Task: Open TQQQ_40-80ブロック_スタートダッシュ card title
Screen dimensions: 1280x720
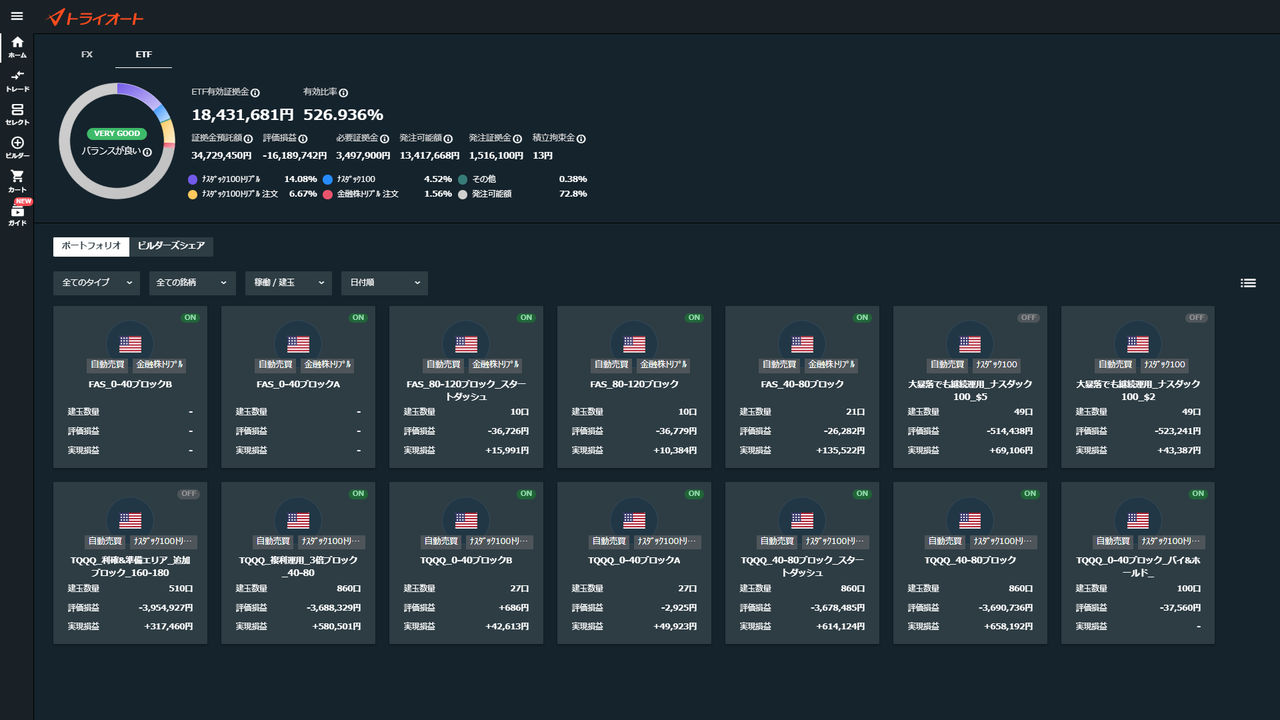Action: 802,566
